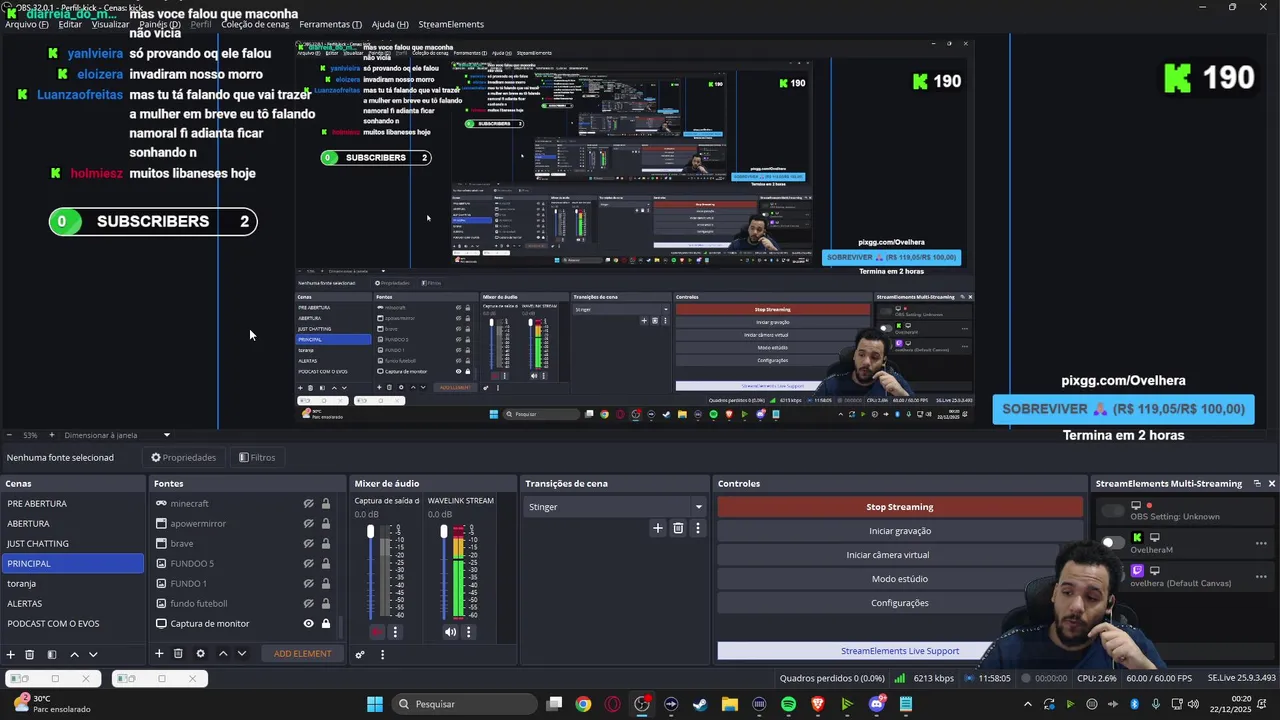Open source Propriedades button
Image resolution: width=1280 pixels, height=720 pixels.
(184, 458)
